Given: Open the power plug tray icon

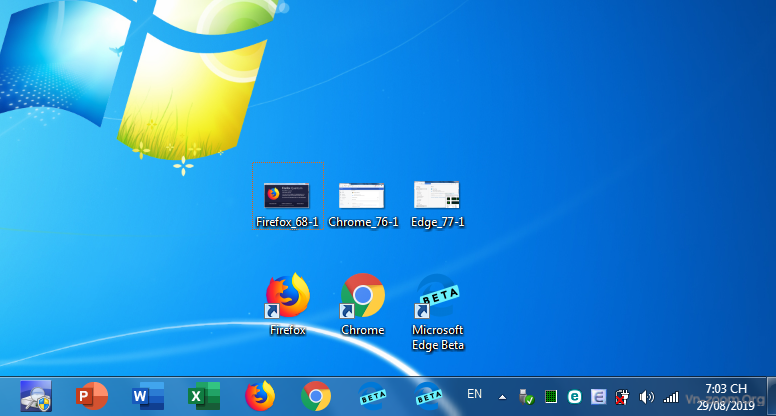Looking at the screenshot, I should pyautogui.click(x=622, y=397).
